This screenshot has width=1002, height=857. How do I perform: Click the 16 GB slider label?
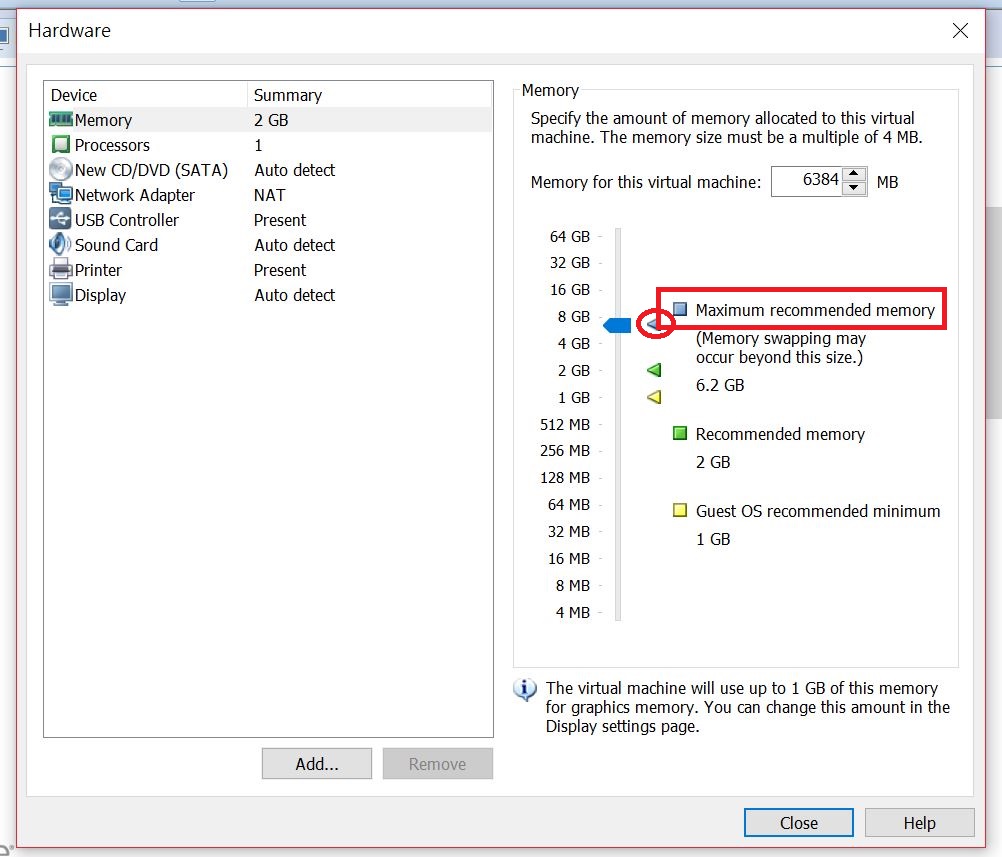pos(569,290)
